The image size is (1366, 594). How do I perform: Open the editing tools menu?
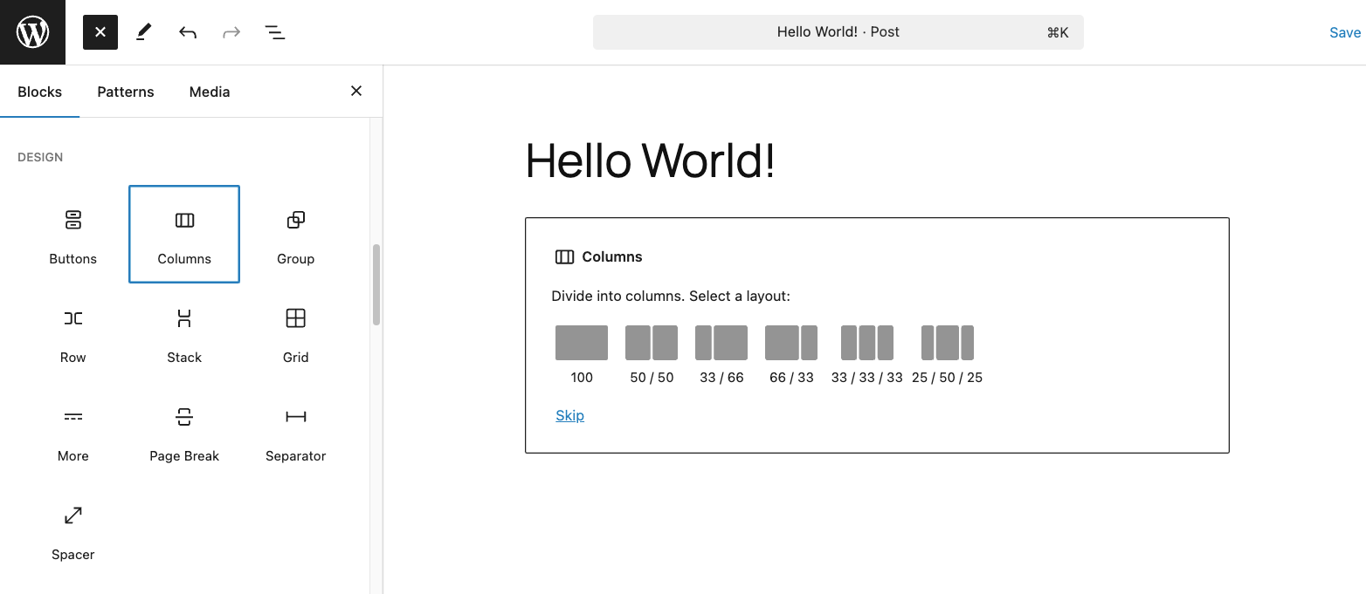click(x=143, y=32)
